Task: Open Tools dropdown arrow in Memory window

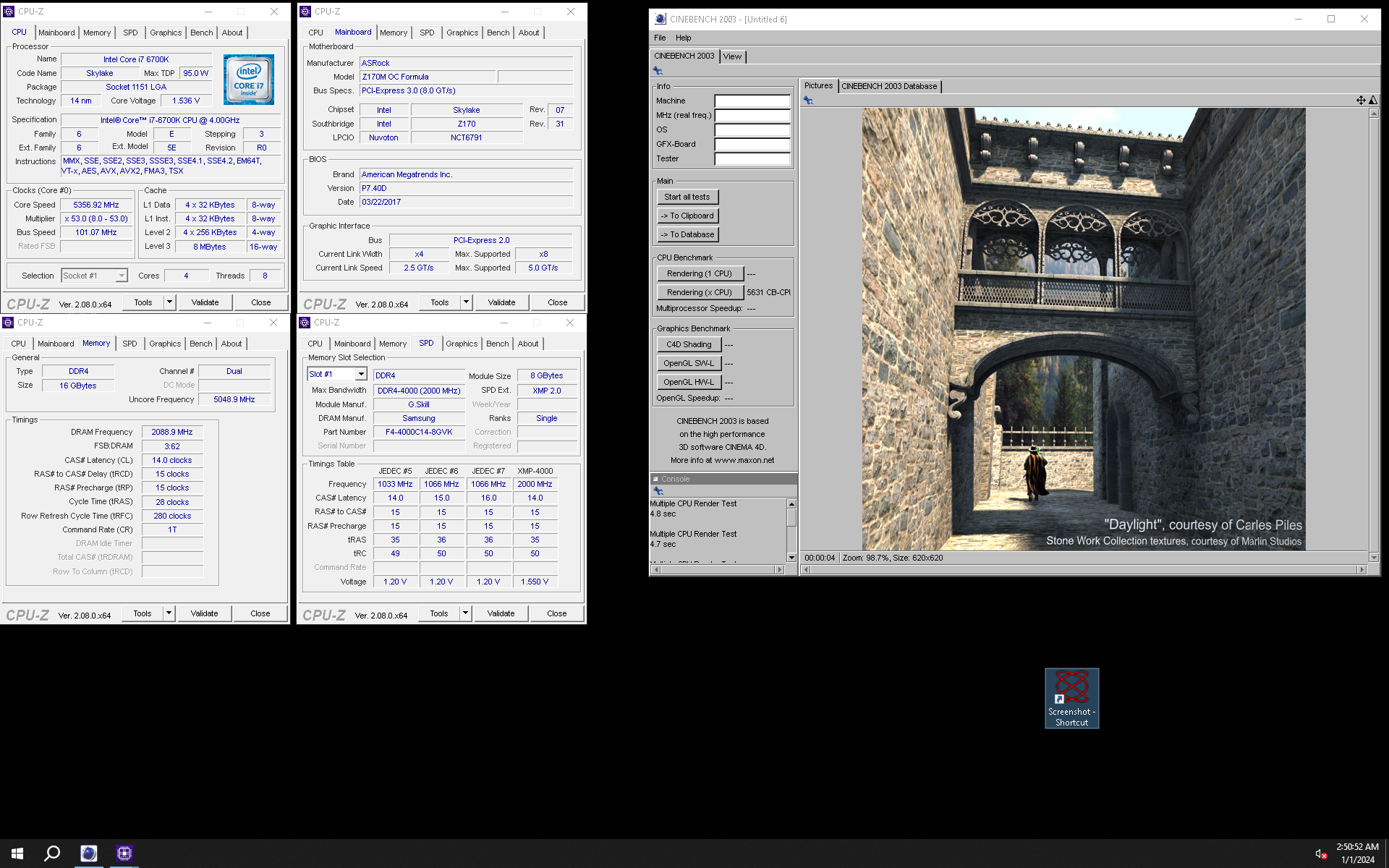Action: click(x=169, y=613)
